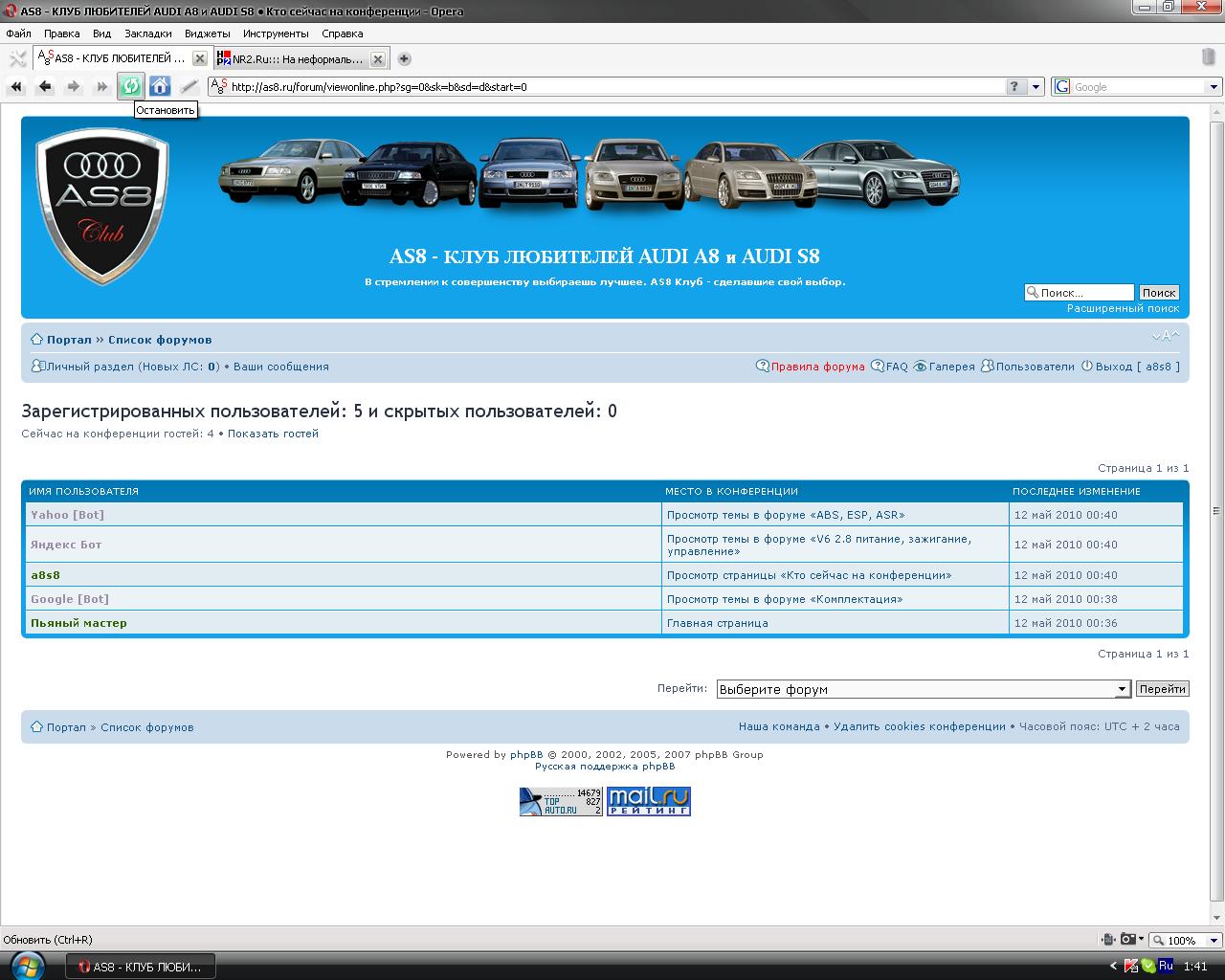Screen dimensions: 1225x980
Task: Click the Kaspersky tray icon
Action: pos(1130,966)
